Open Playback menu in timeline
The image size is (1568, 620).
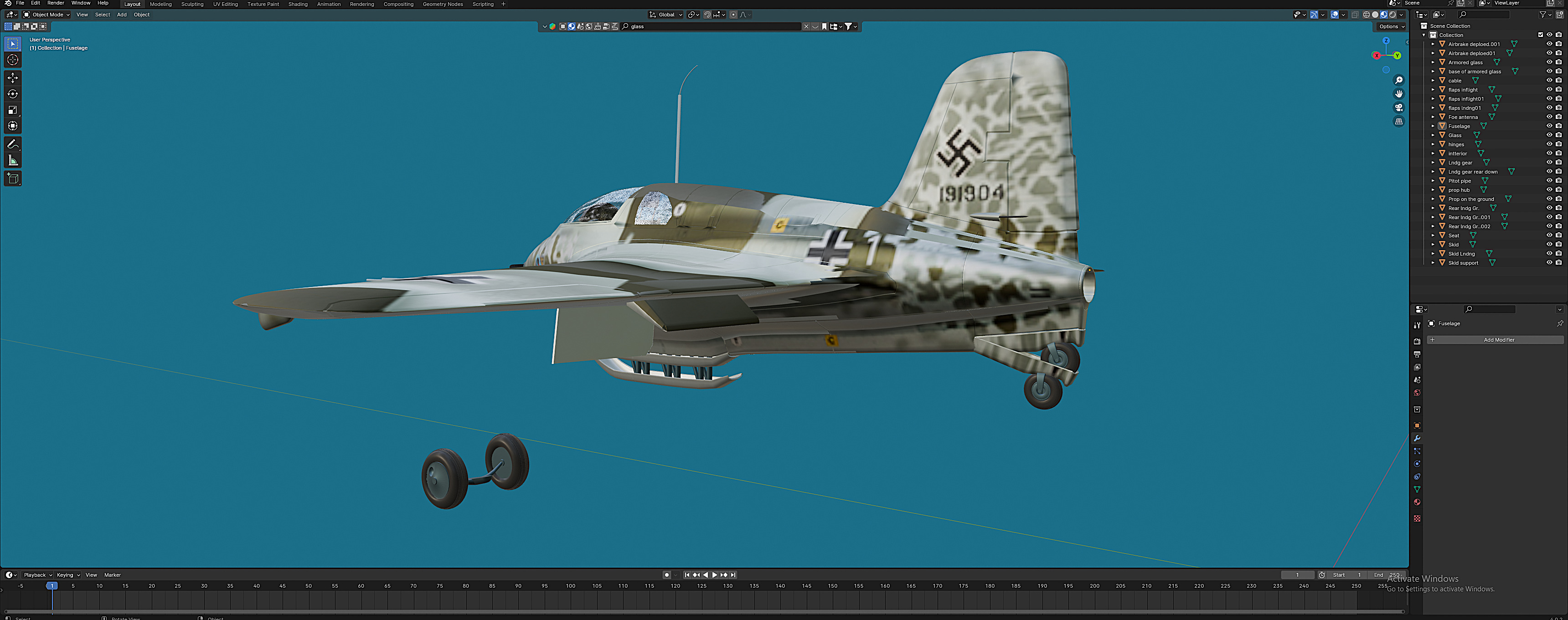(x=38, y=575)
